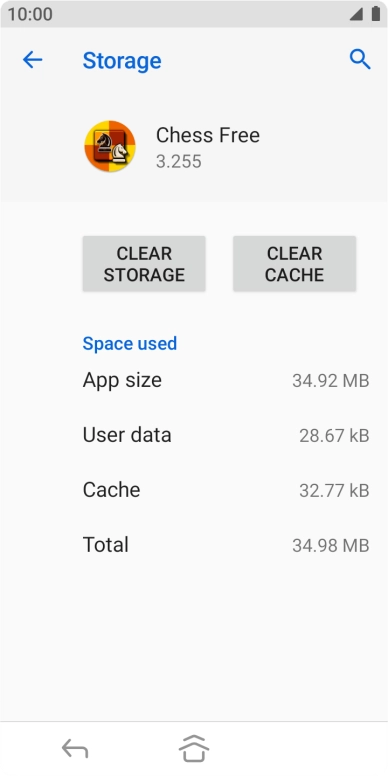The width and height of the screenshot is (388, 776).
Task: Tap the 32.77 kB cache value
Action: [334, 490]
